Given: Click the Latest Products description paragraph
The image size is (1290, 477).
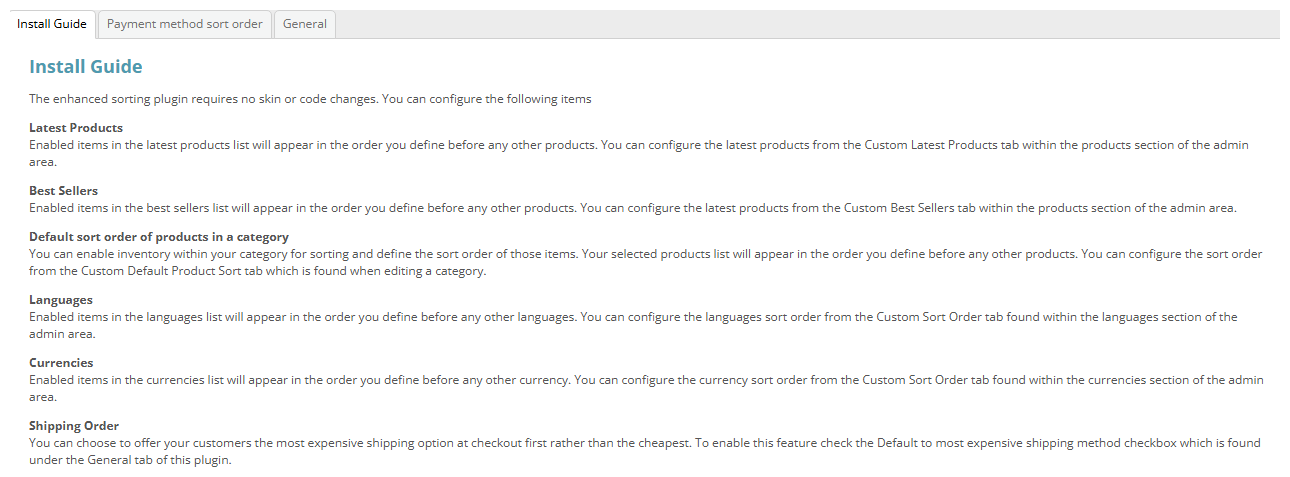Looking at the screenshot, I should pos(638,153).
